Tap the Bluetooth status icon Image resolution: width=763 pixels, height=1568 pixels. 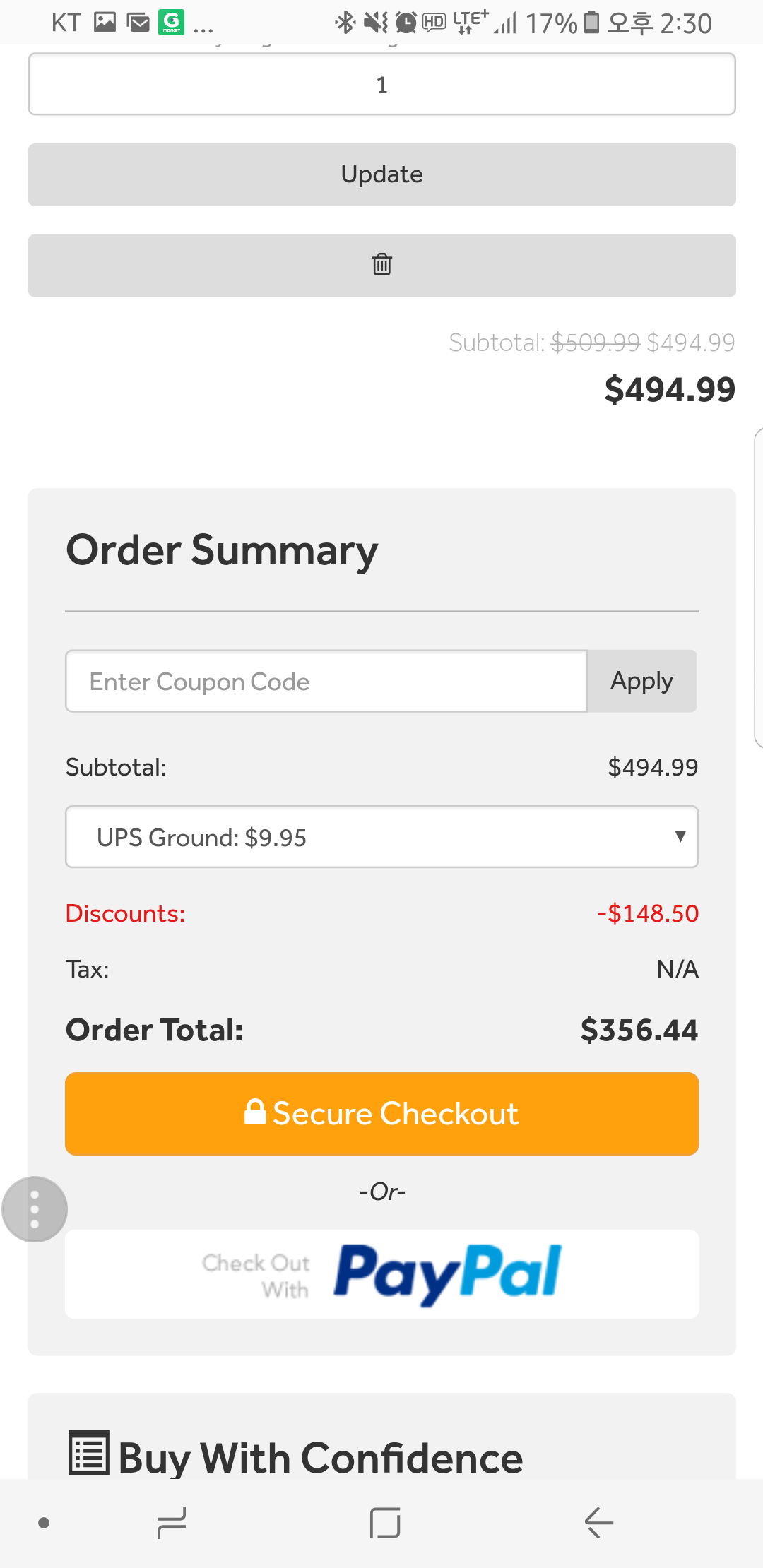345,23
